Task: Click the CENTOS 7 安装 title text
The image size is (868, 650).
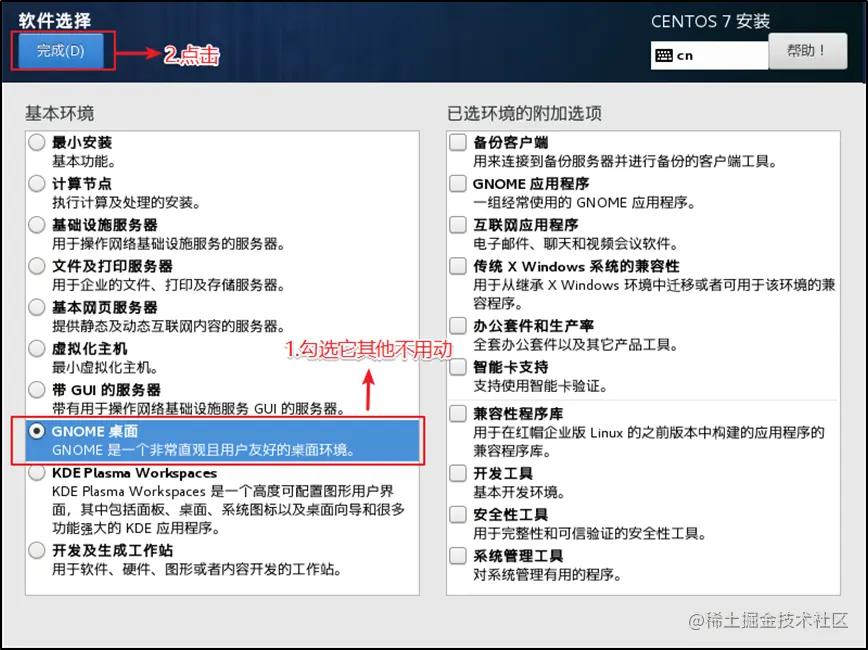Action: point(710,22)
